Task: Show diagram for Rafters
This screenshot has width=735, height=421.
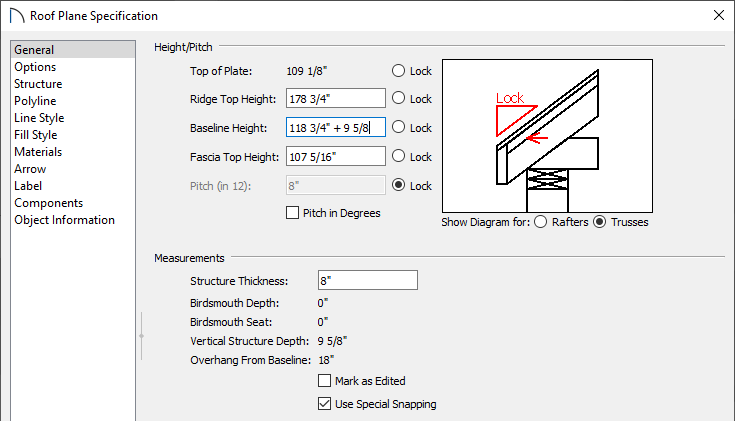Action: pyautogui.click(x=540, y=222)
